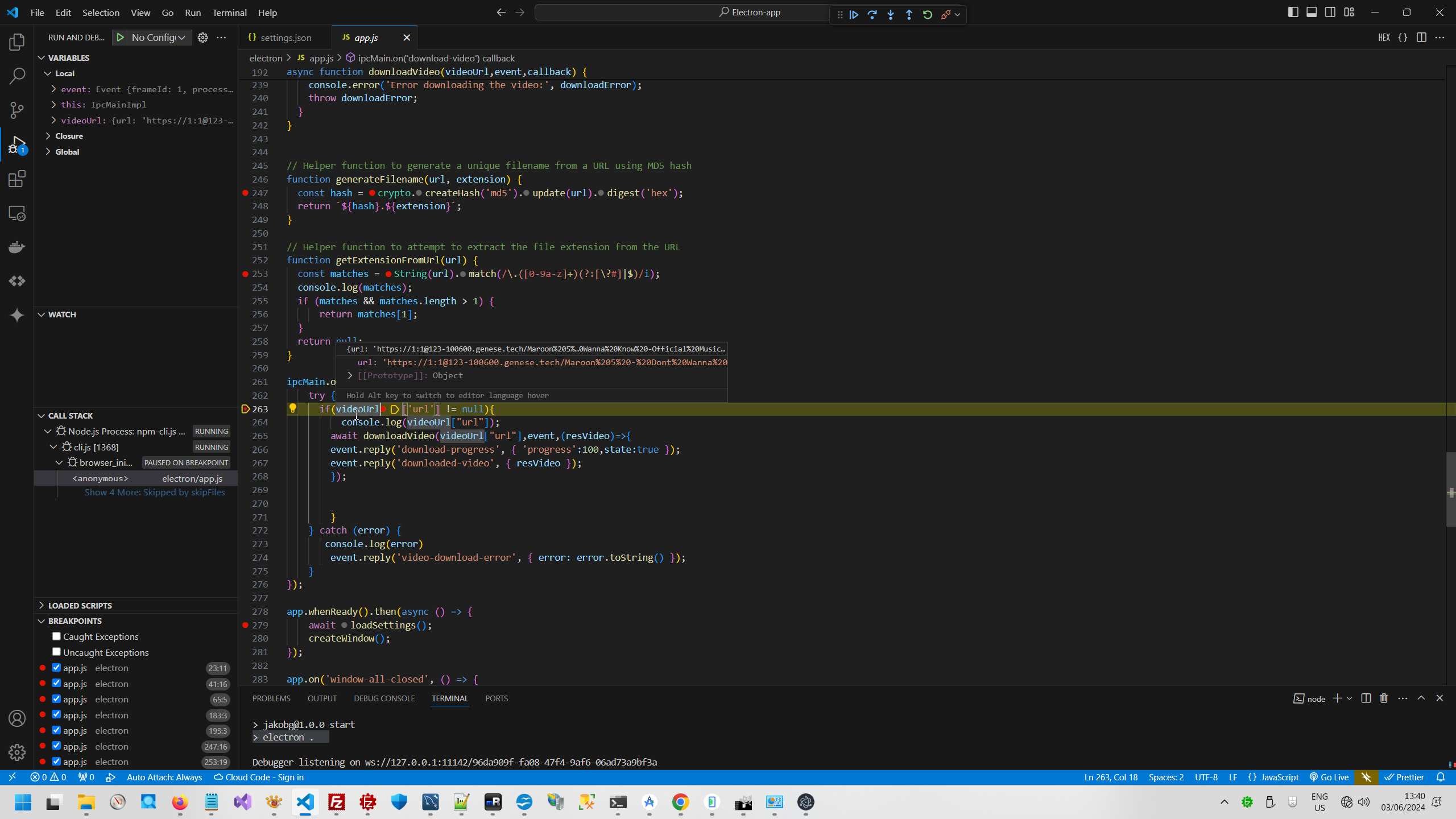
Task: Open the launch.json gear icon
Action: (x=202, y=38)
